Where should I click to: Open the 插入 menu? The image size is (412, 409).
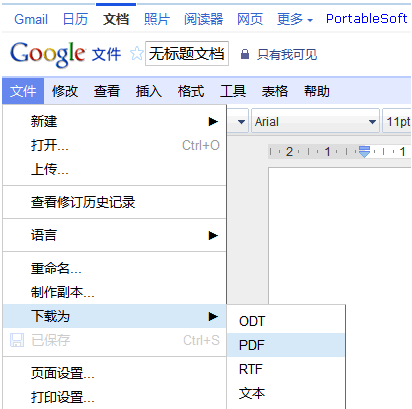(149, 91)
